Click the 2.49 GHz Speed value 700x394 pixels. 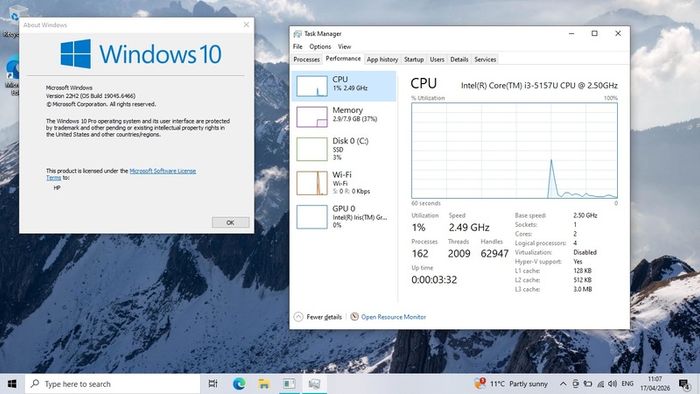tap(469, 227)
